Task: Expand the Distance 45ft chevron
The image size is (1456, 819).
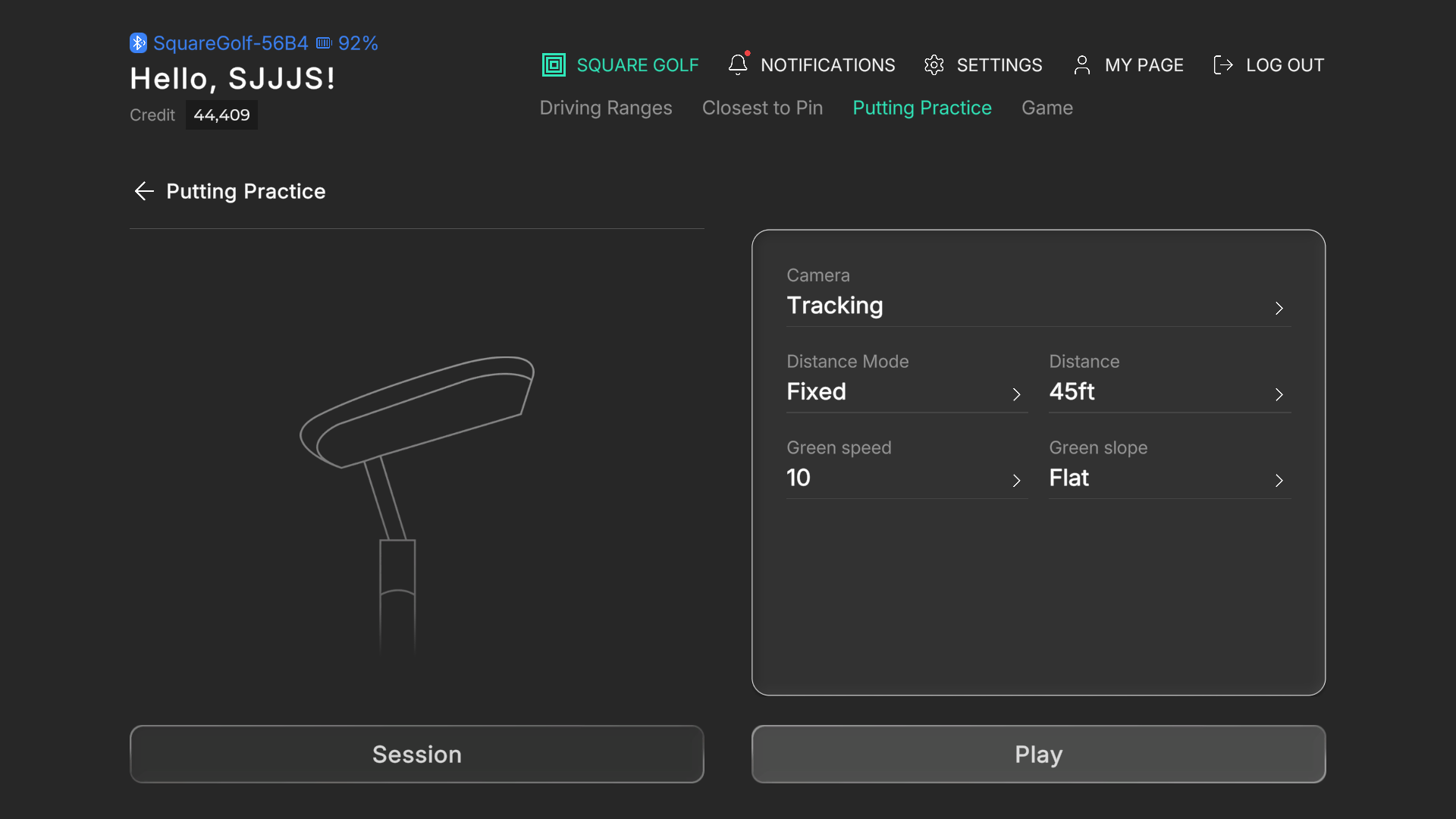Action: (1279, 394)
